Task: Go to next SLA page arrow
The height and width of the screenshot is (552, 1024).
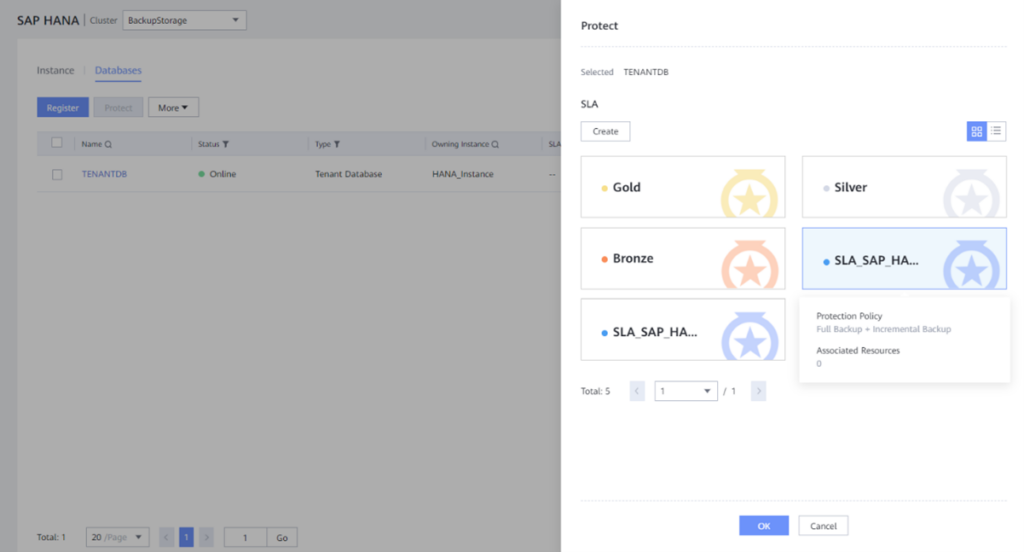Action: click(758, 391)
